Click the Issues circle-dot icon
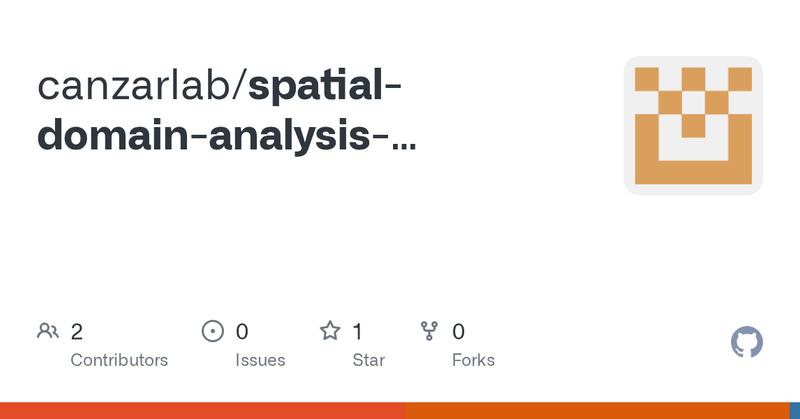The height and width of the screenshot is (419, 800). tap(213, 331)
